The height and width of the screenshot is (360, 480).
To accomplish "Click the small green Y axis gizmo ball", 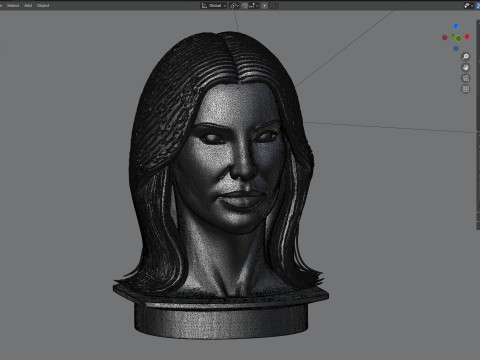I will coord(453,36).
